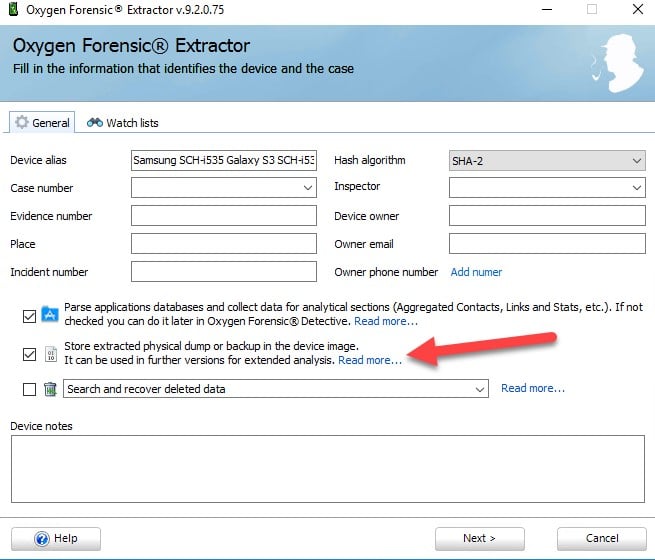
Task: Click the Device notes label
Action: click(41, 426)
